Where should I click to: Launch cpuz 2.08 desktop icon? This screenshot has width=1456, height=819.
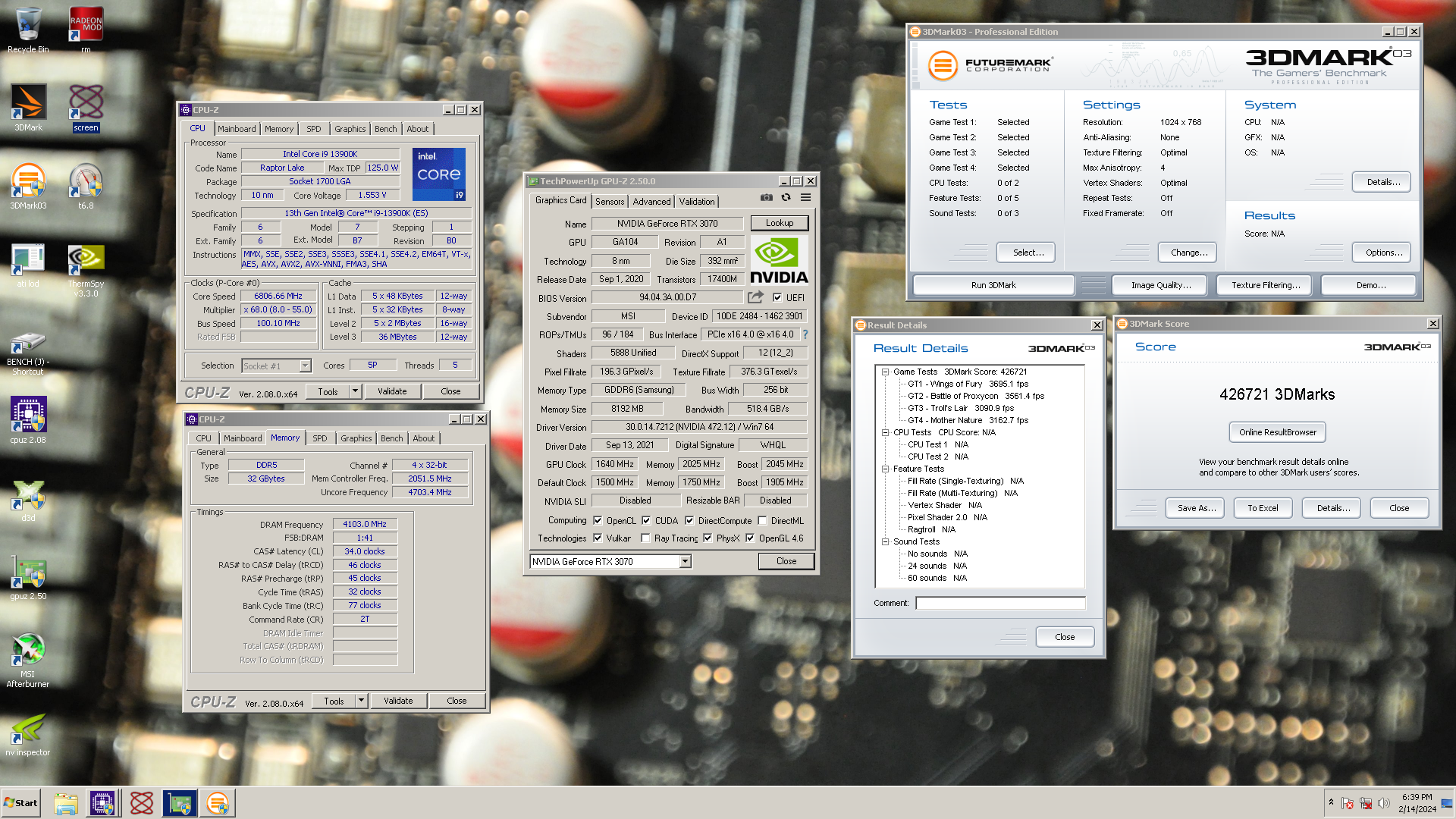point(28,419)
